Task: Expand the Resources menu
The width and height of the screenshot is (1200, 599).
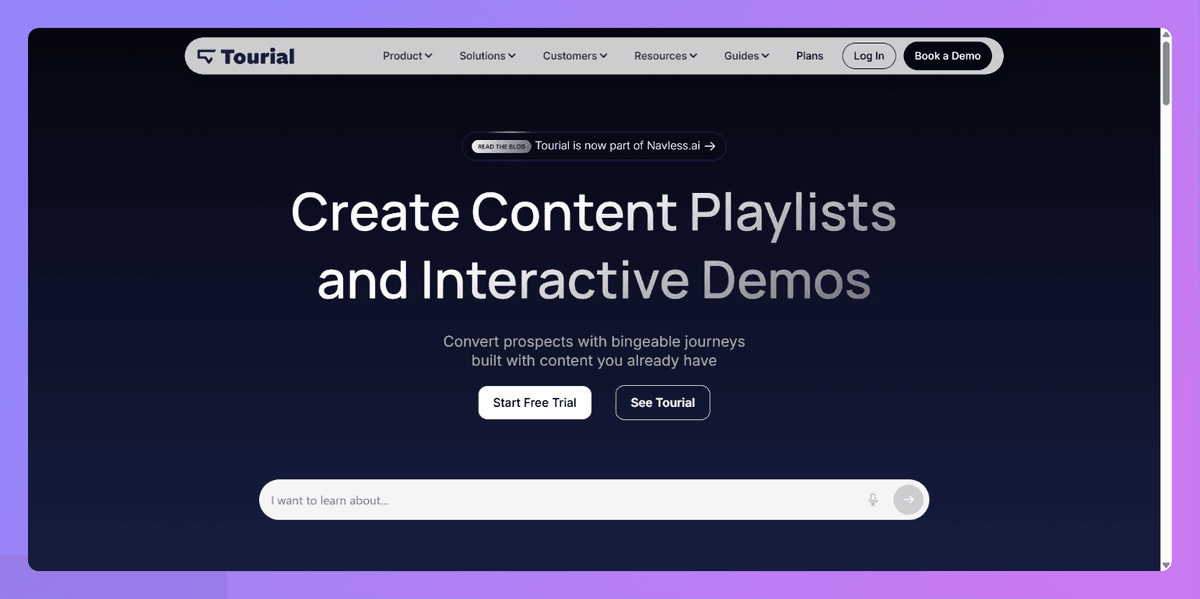Action: [x=665, y=56]
